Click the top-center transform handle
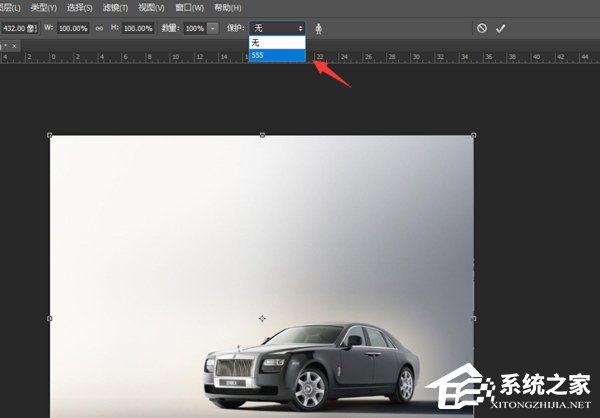Image resolution: width=600 pixels, height=418 pixels. click(x=263, y=135)
